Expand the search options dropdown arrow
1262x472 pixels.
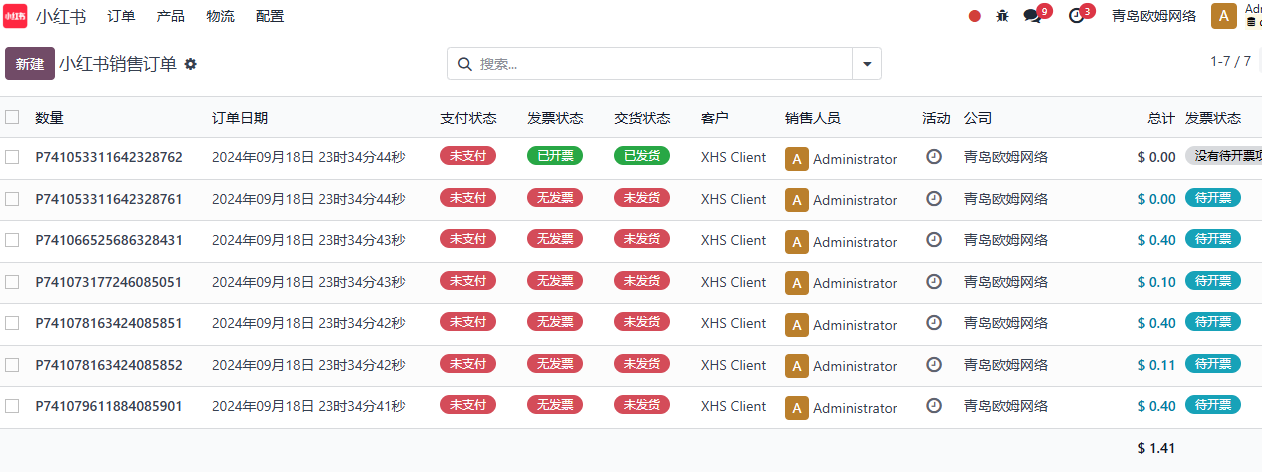coord(866,64)
